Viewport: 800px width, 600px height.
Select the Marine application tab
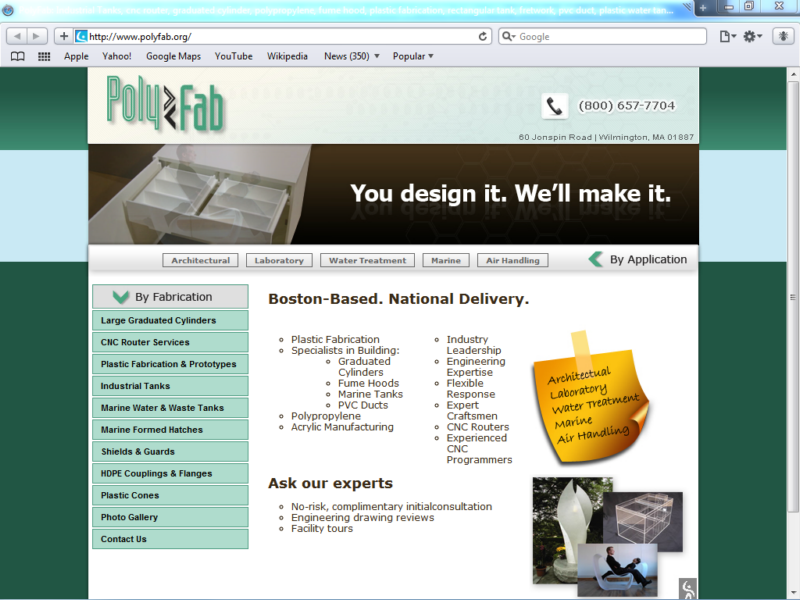[446, 260]
